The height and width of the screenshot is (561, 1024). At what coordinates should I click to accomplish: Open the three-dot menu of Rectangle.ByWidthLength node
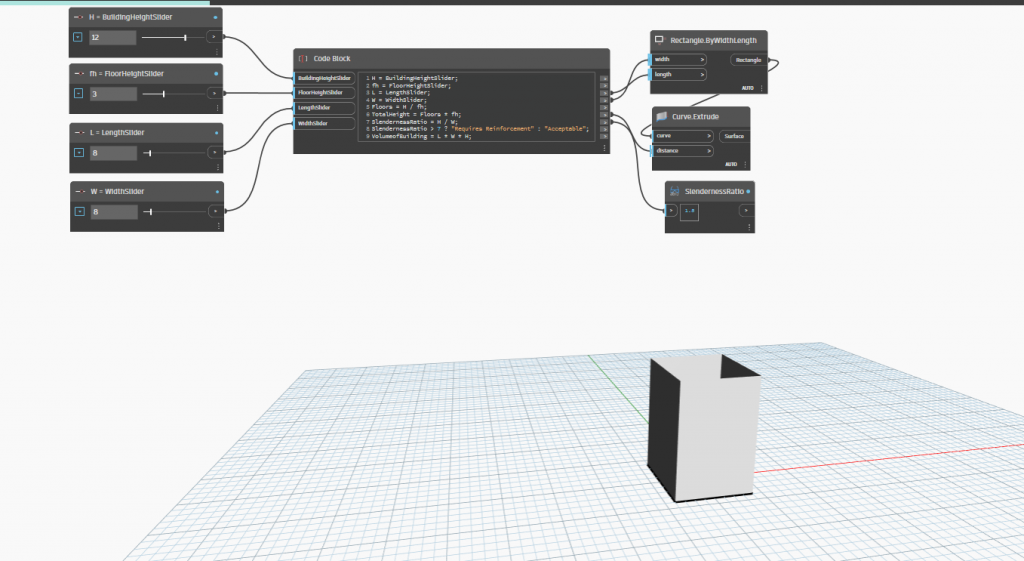[761, 88]
